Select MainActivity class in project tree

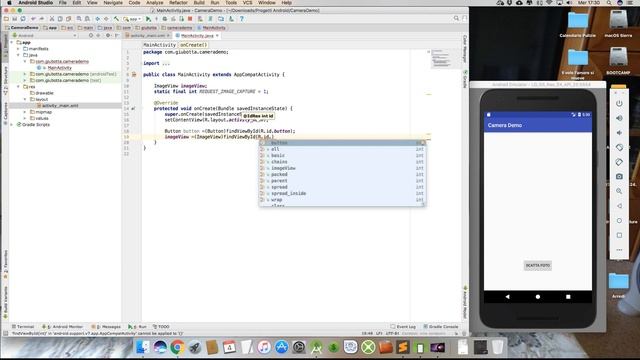tap(55, 68)
